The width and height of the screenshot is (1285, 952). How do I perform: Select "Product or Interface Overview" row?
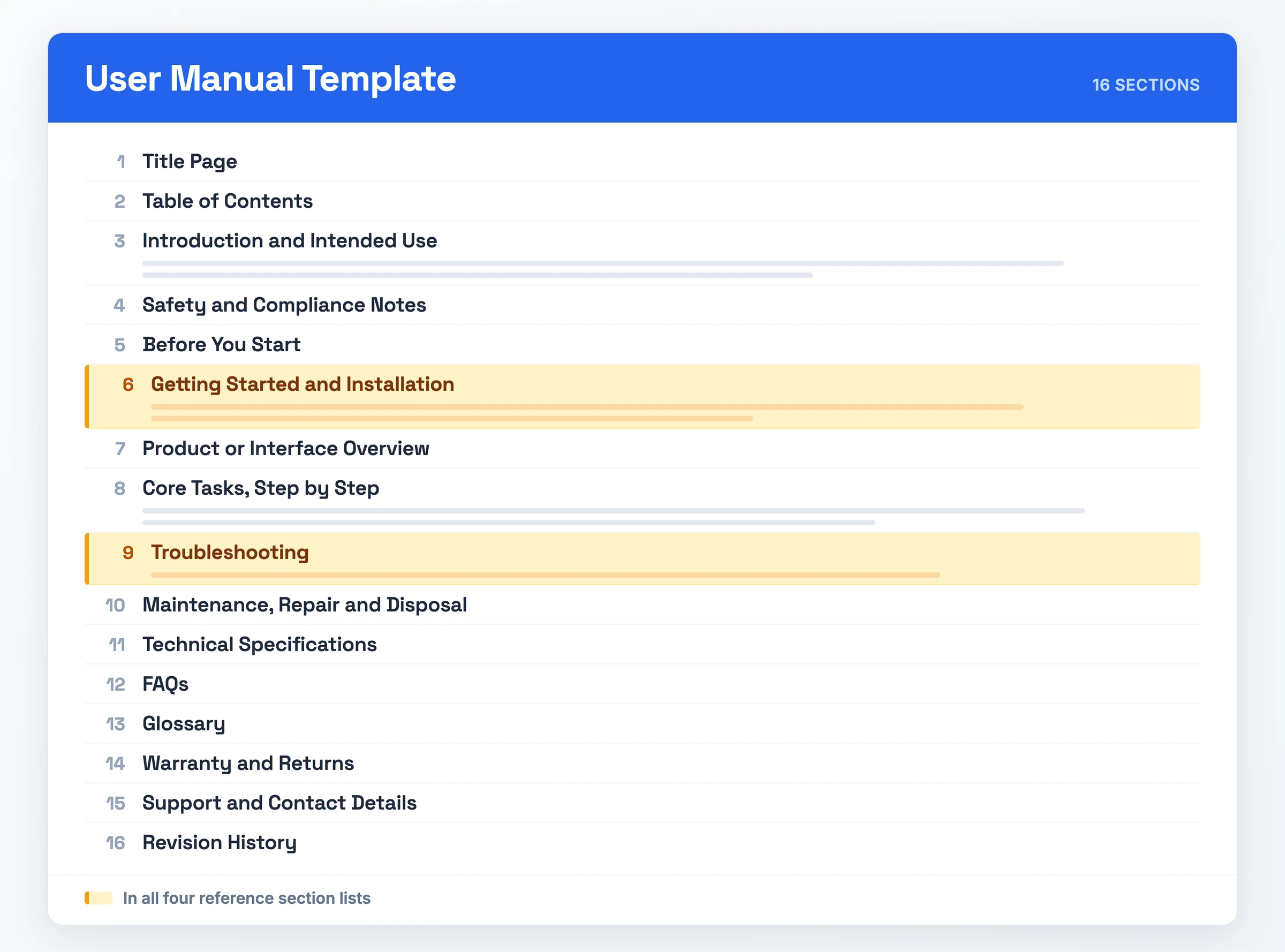click(642, 448)
